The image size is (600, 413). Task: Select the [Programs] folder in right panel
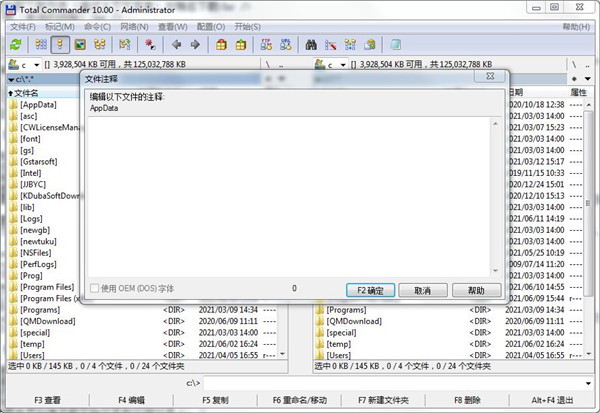click(348, 310)
